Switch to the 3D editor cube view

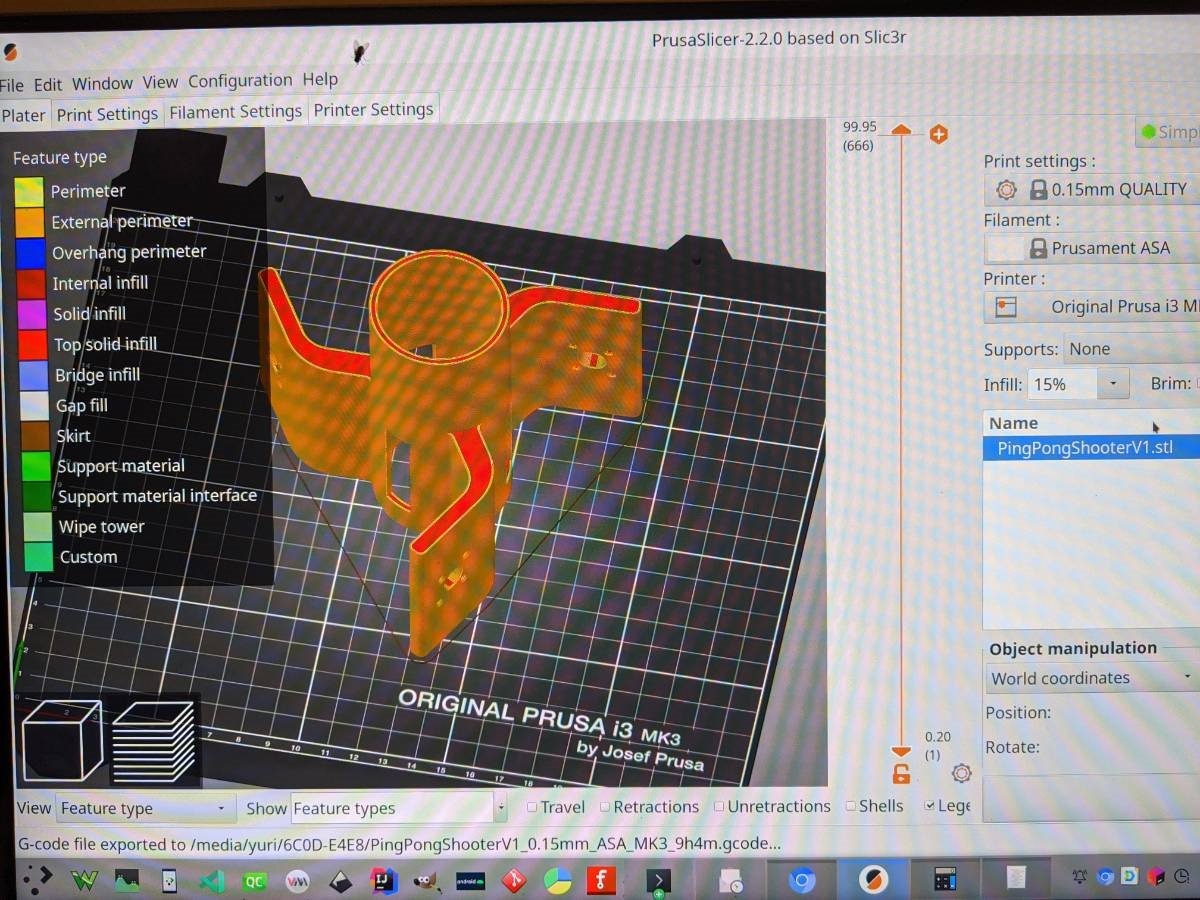click(62, 738)
